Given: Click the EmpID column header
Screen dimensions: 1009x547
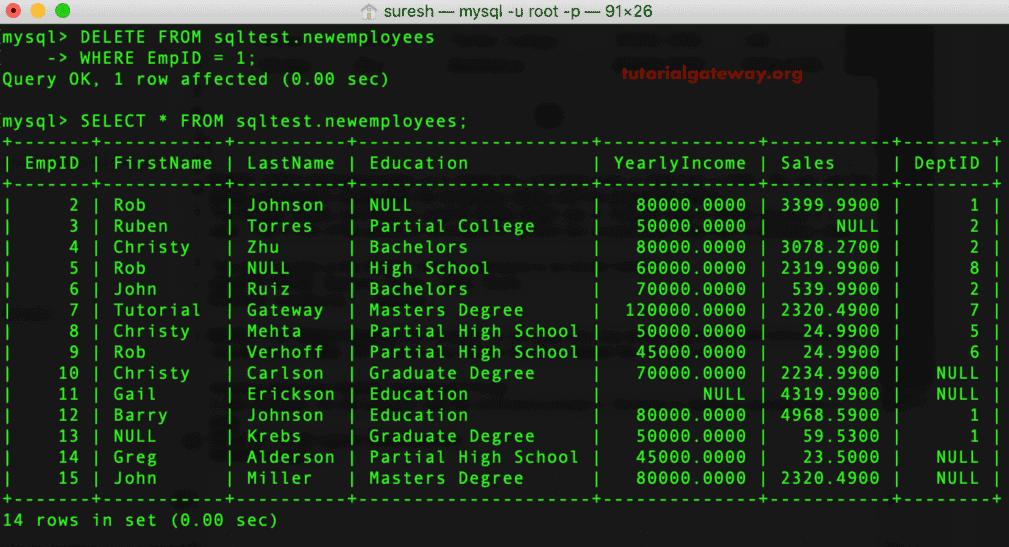Looking at the screenshot, I should pyautogui.click(x=51, y=163).
